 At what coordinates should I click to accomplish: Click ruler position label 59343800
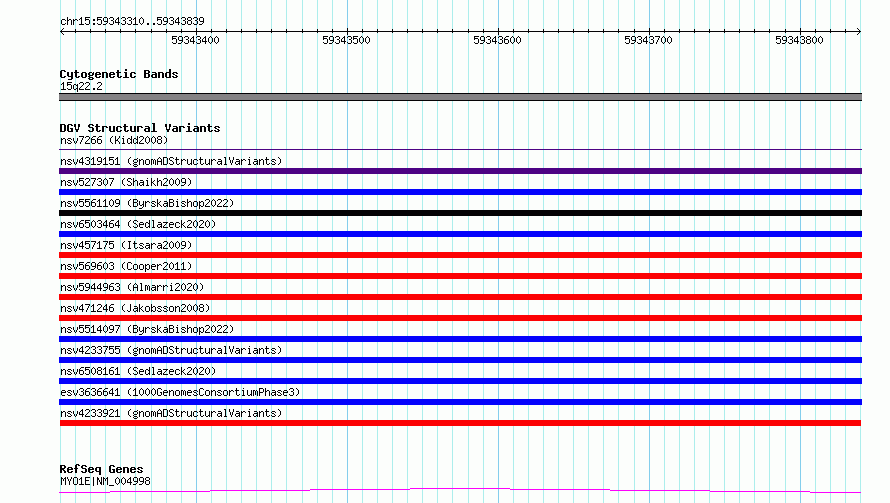tap(799, 40)
